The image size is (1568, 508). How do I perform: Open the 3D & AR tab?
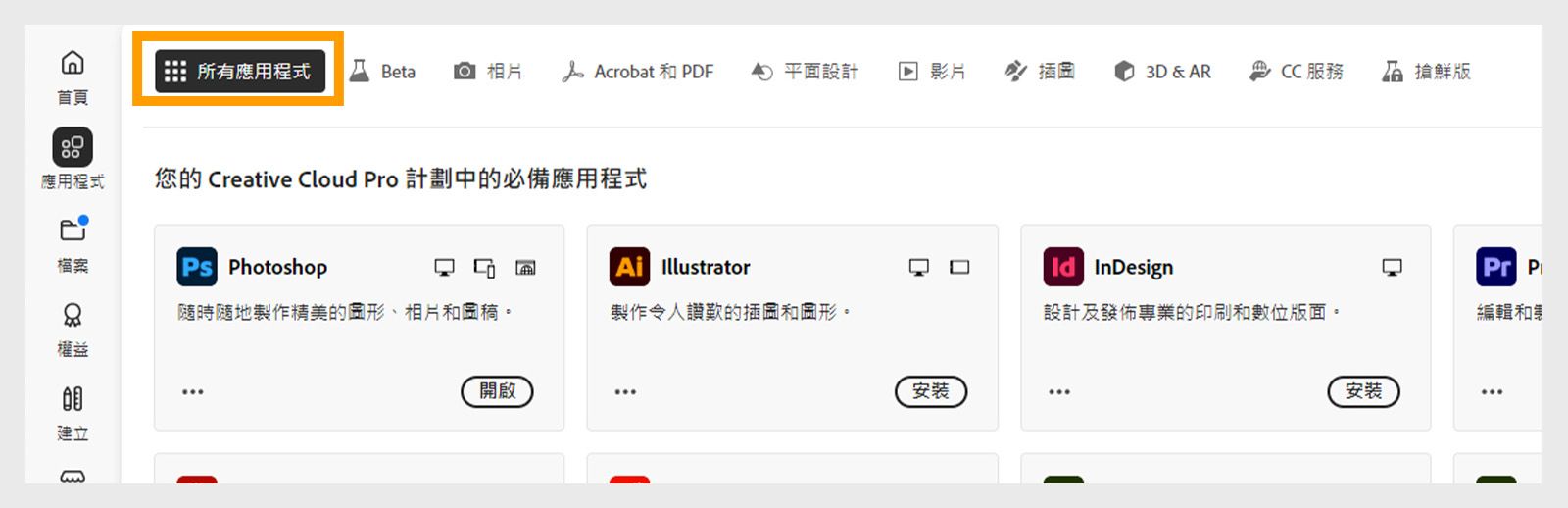[x=1162, y=72]
